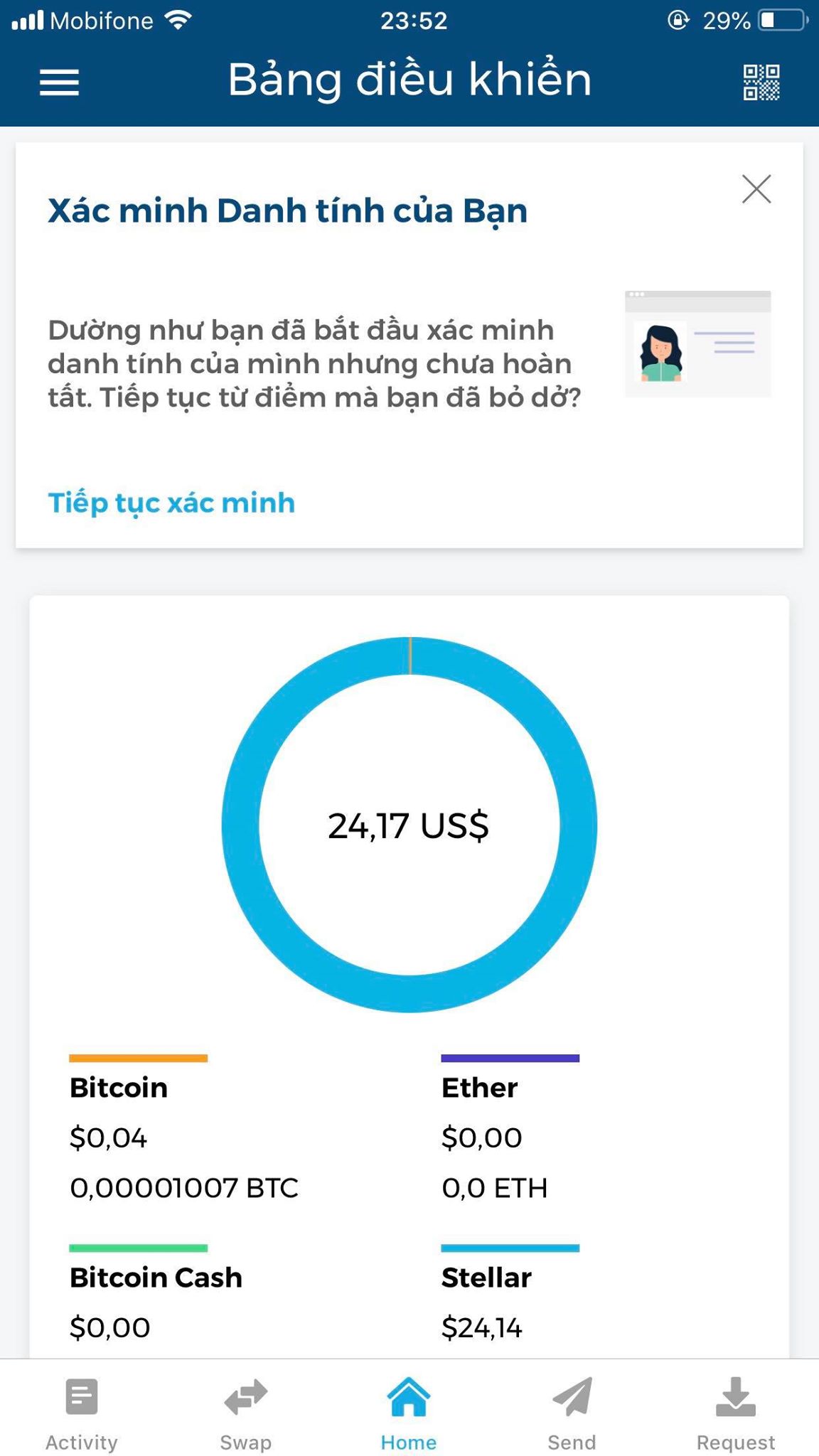Go to the Home house icon
Screen dimensions: 819x1456
pos(409,1396)
